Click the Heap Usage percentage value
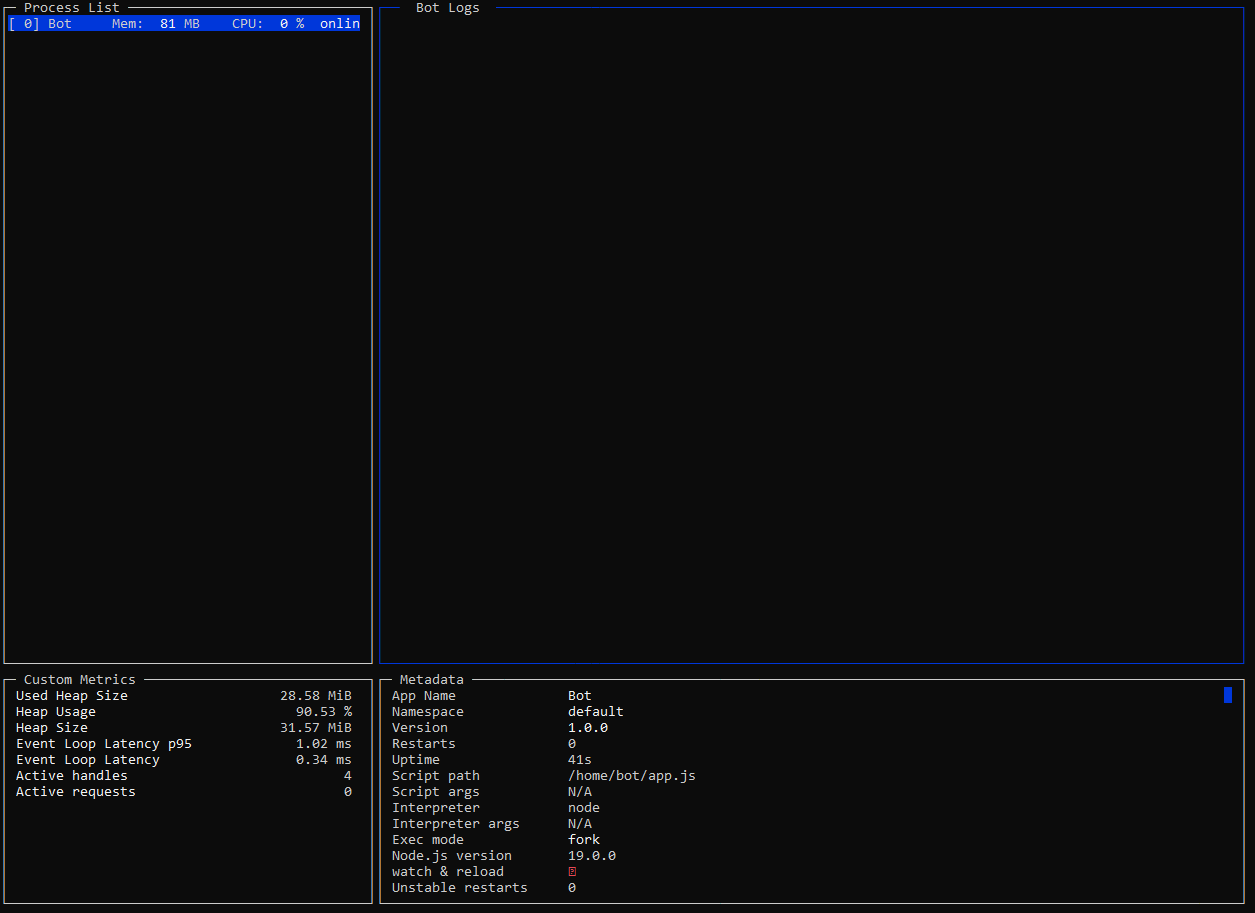The height and width of the screenshot is (913, 1255). tap(322, 711)
